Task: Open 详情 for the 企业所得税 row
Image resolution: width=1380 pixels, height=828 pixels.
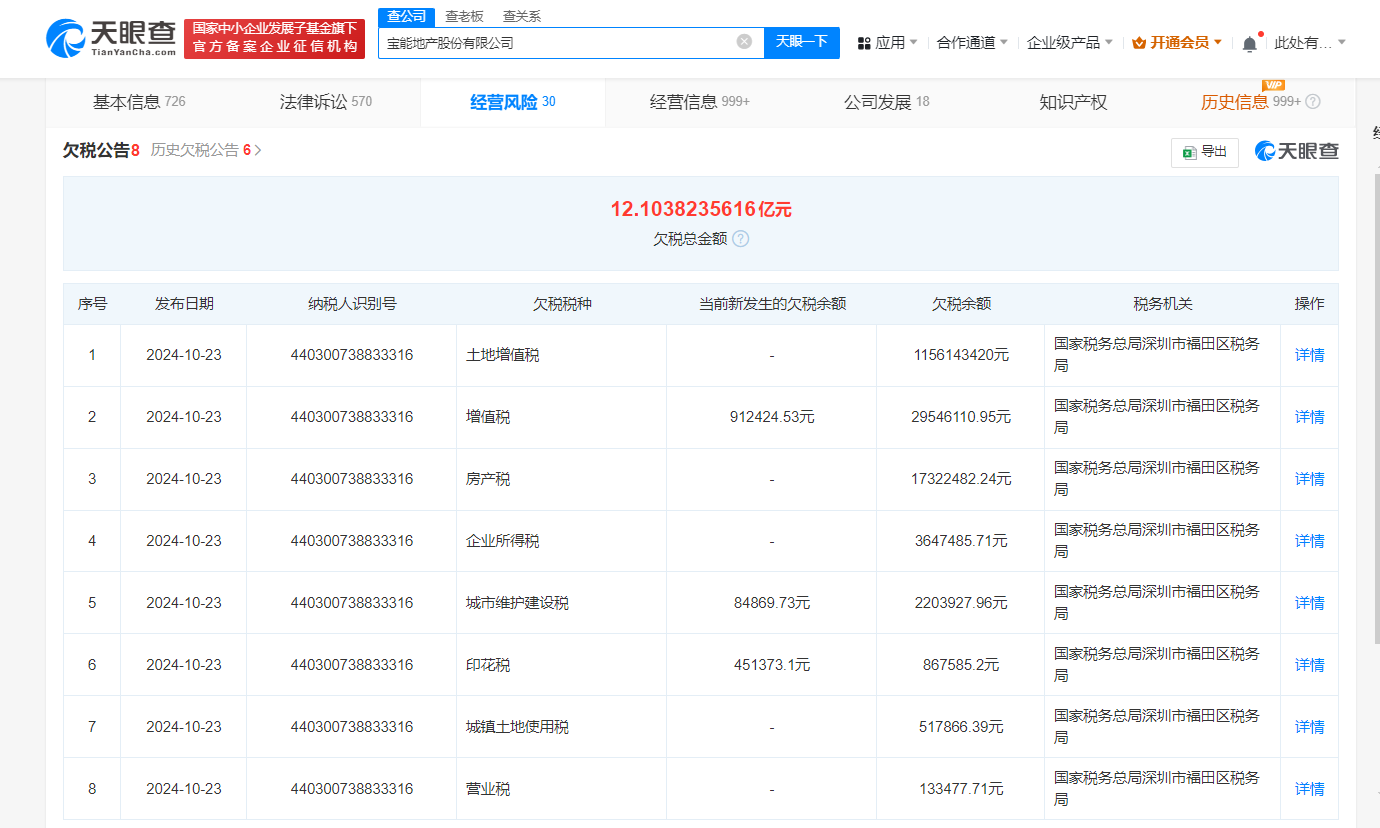Action: pyautogui.click(x=1309, y=541)
